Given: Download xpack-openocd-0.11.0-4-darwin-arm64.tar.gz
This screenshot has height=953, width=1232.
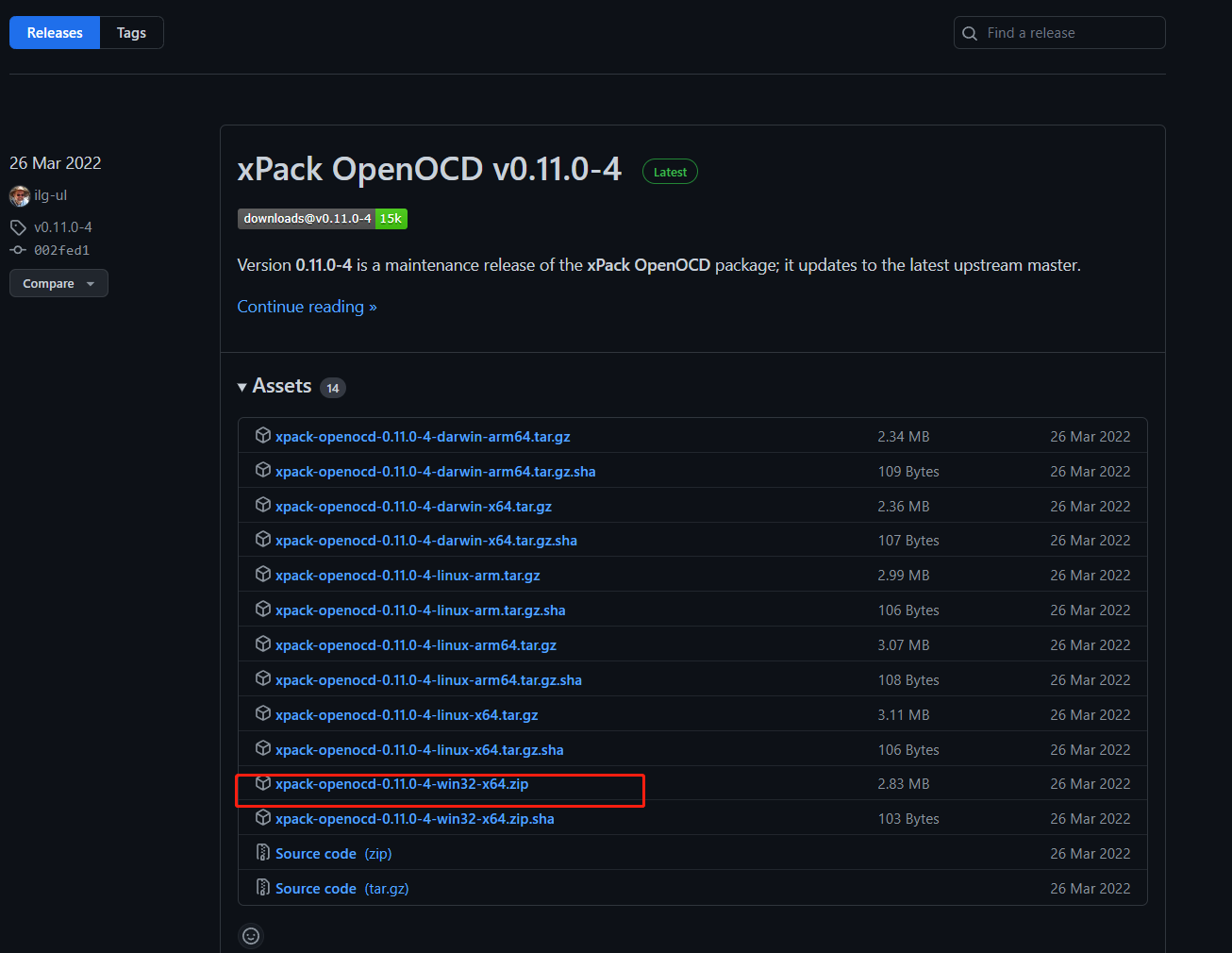Looking at the screenshot, I should (423, 437).
